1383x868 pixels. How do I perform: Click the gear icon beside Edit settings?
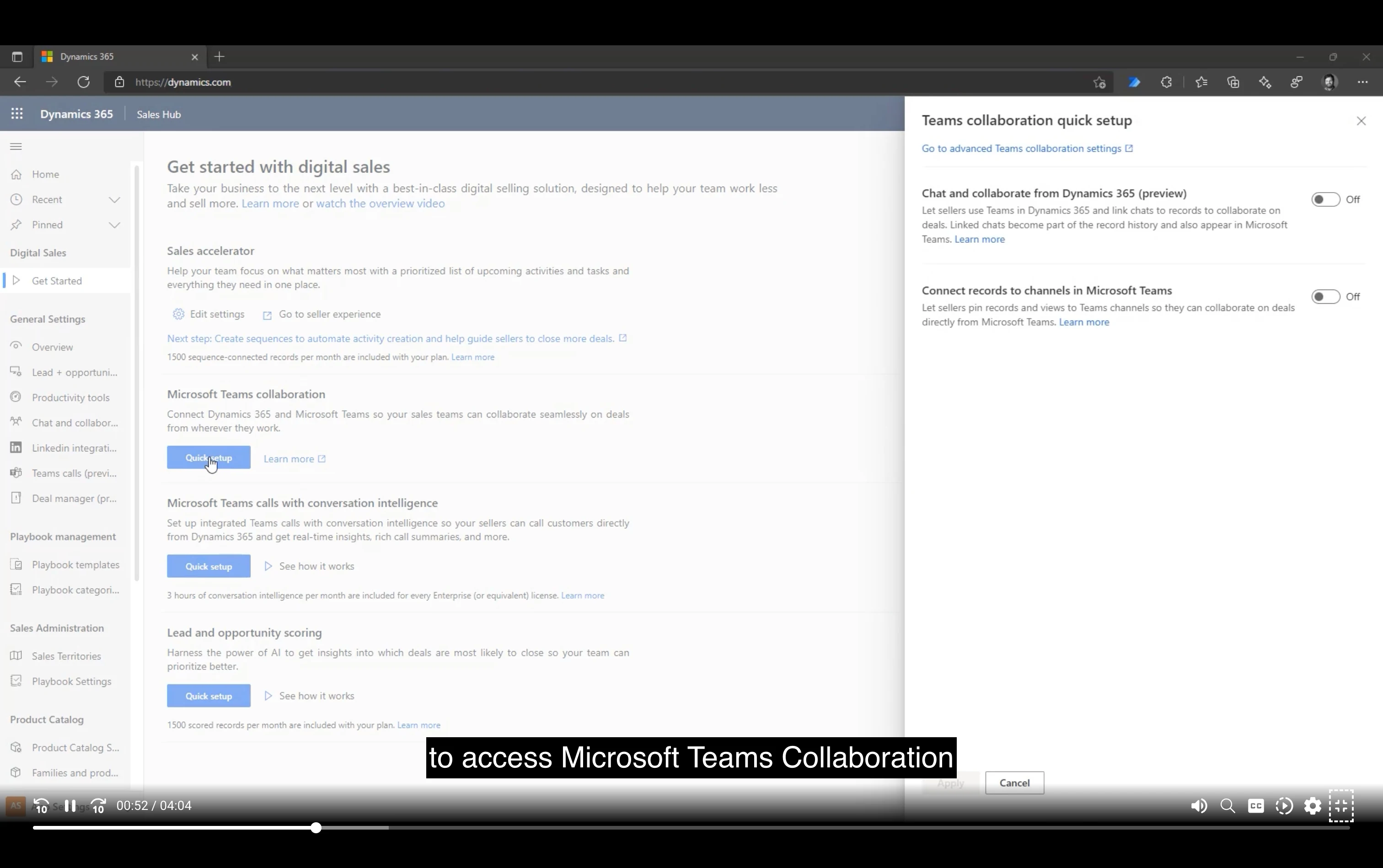click(x=178, y=314)
